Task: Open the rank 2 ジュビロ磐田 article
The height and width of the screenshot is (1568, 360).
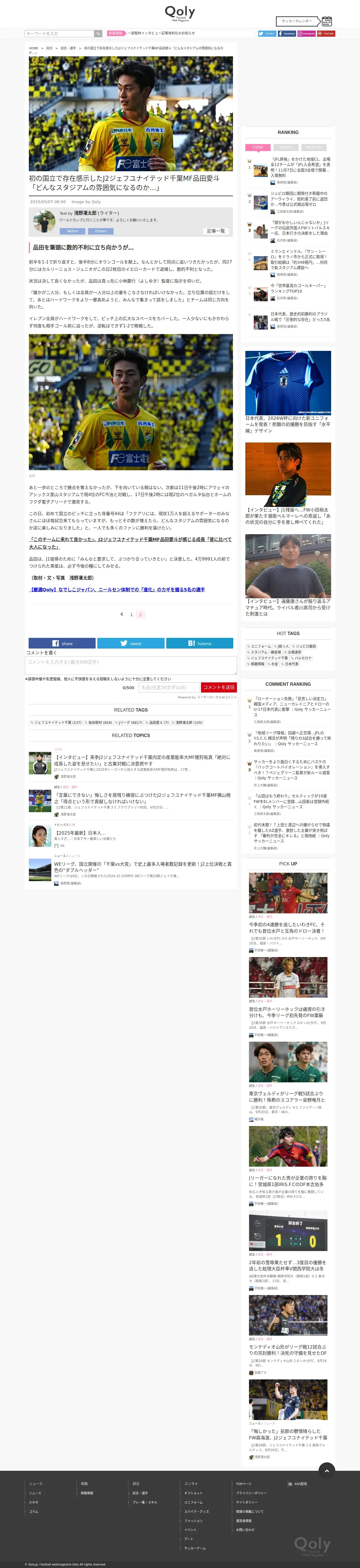Action: 299,199
